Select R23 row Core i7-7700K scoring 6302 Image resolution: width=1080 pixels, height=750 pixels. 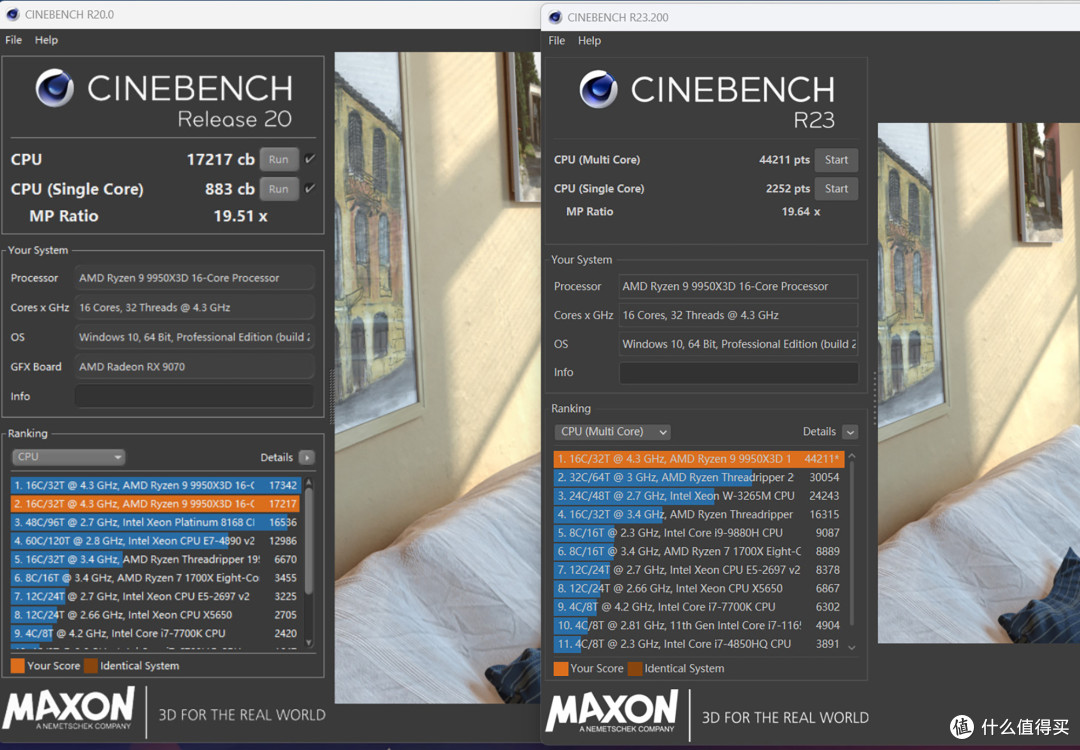point(698,607)
